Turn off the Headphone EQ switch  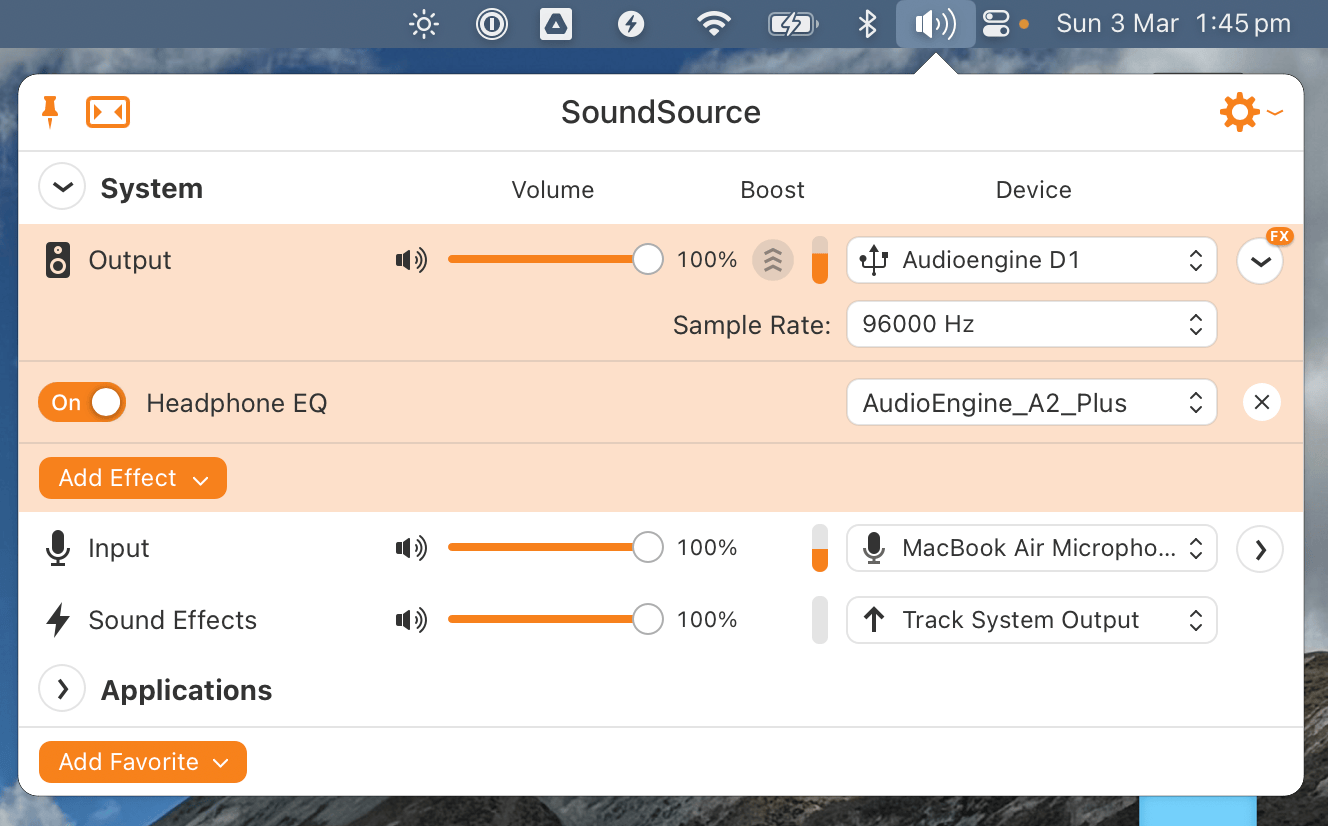point(82,403)
